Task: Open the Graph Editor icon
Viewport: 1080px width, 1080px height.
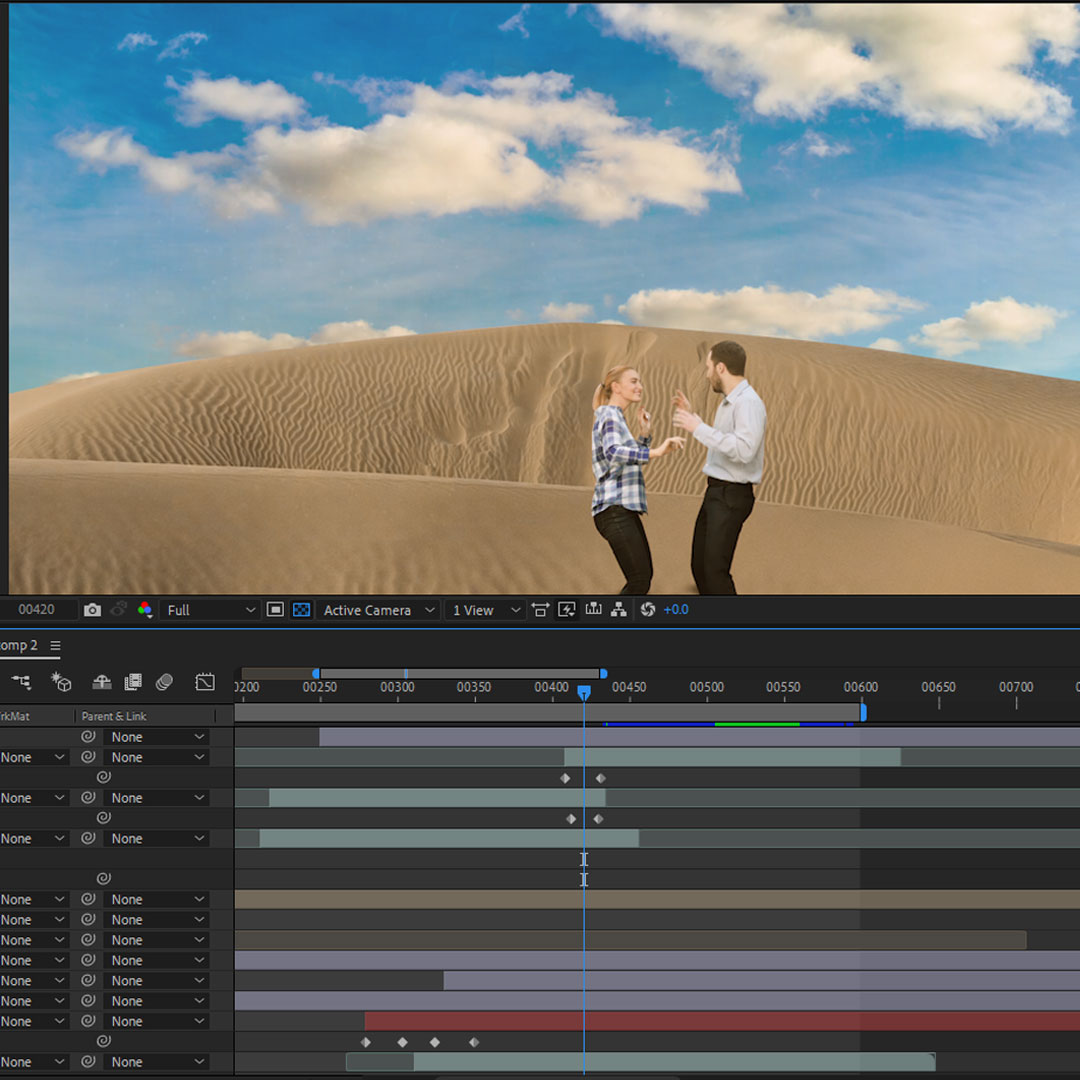Action: tap(204, 681)
